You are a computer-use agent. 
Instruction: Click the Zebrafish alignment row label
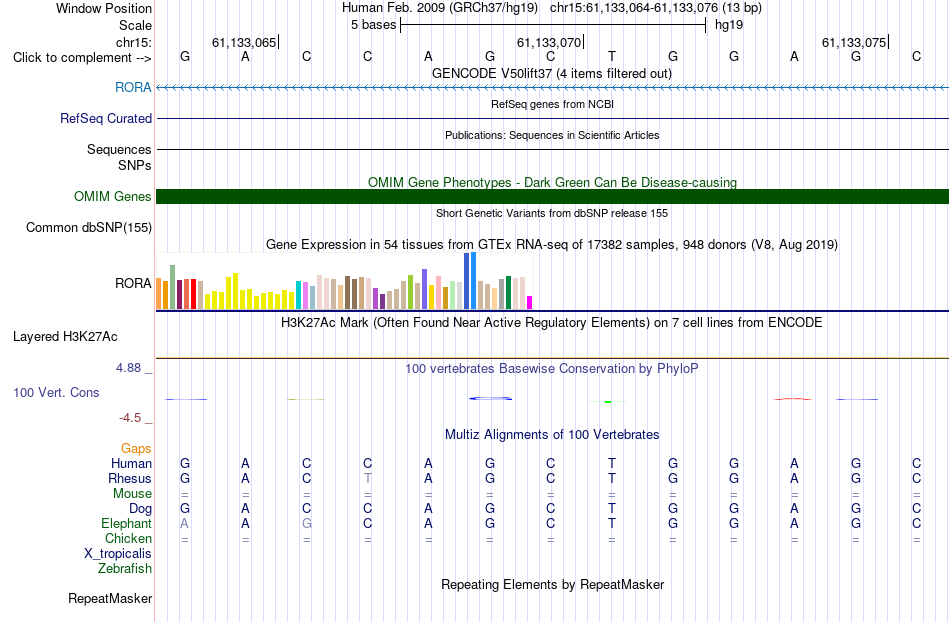(125, 568)
